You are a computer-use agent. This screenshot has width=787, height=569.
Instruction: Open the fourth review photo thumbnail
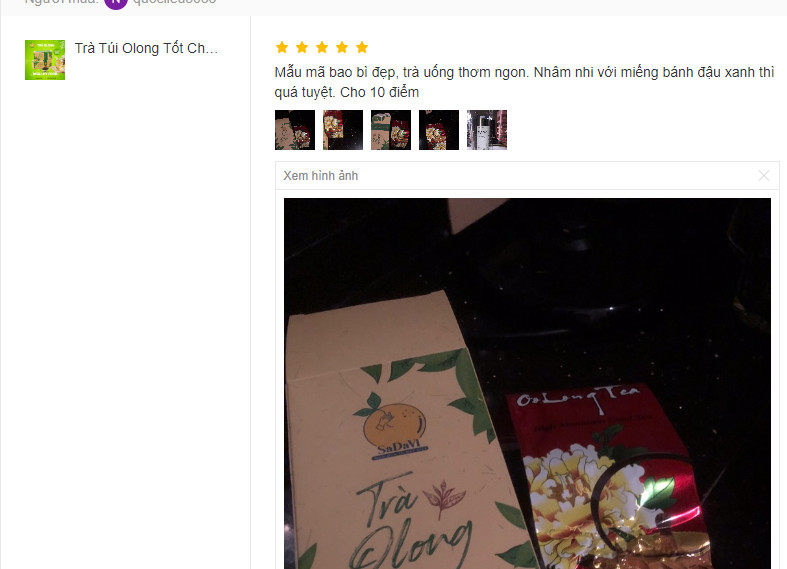439,130
